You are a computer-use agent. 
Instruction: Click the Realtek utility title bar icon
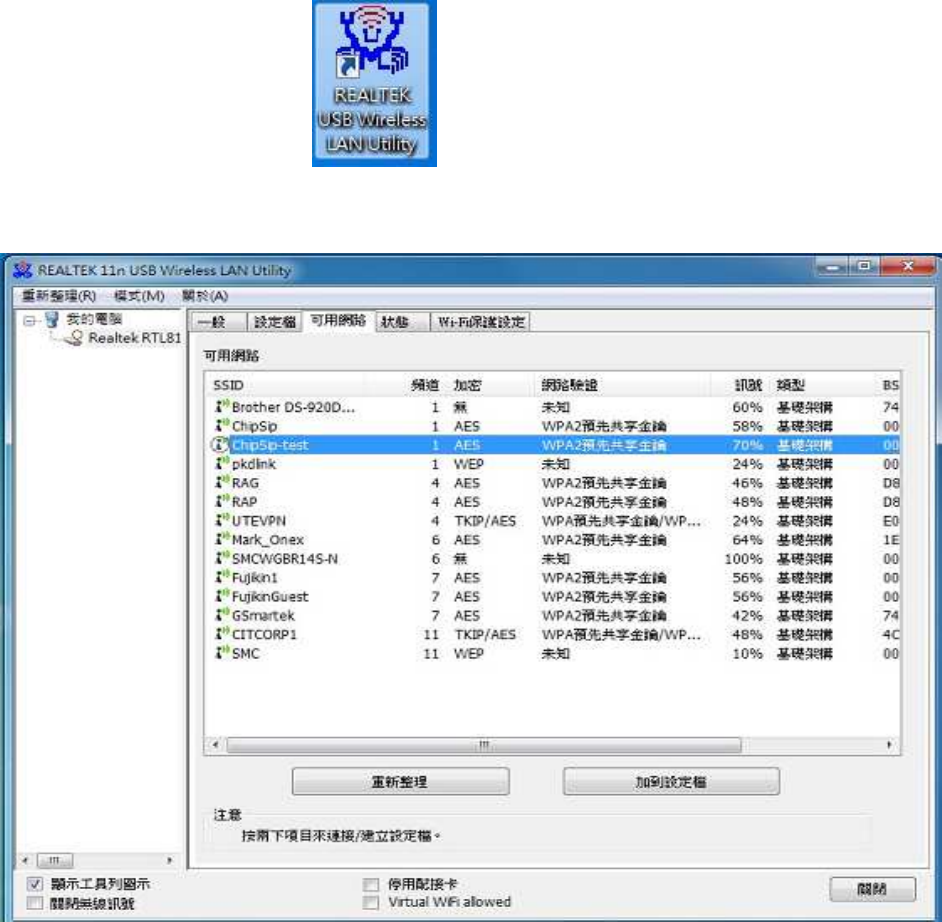pyautogui.click(x=23, y=270)
